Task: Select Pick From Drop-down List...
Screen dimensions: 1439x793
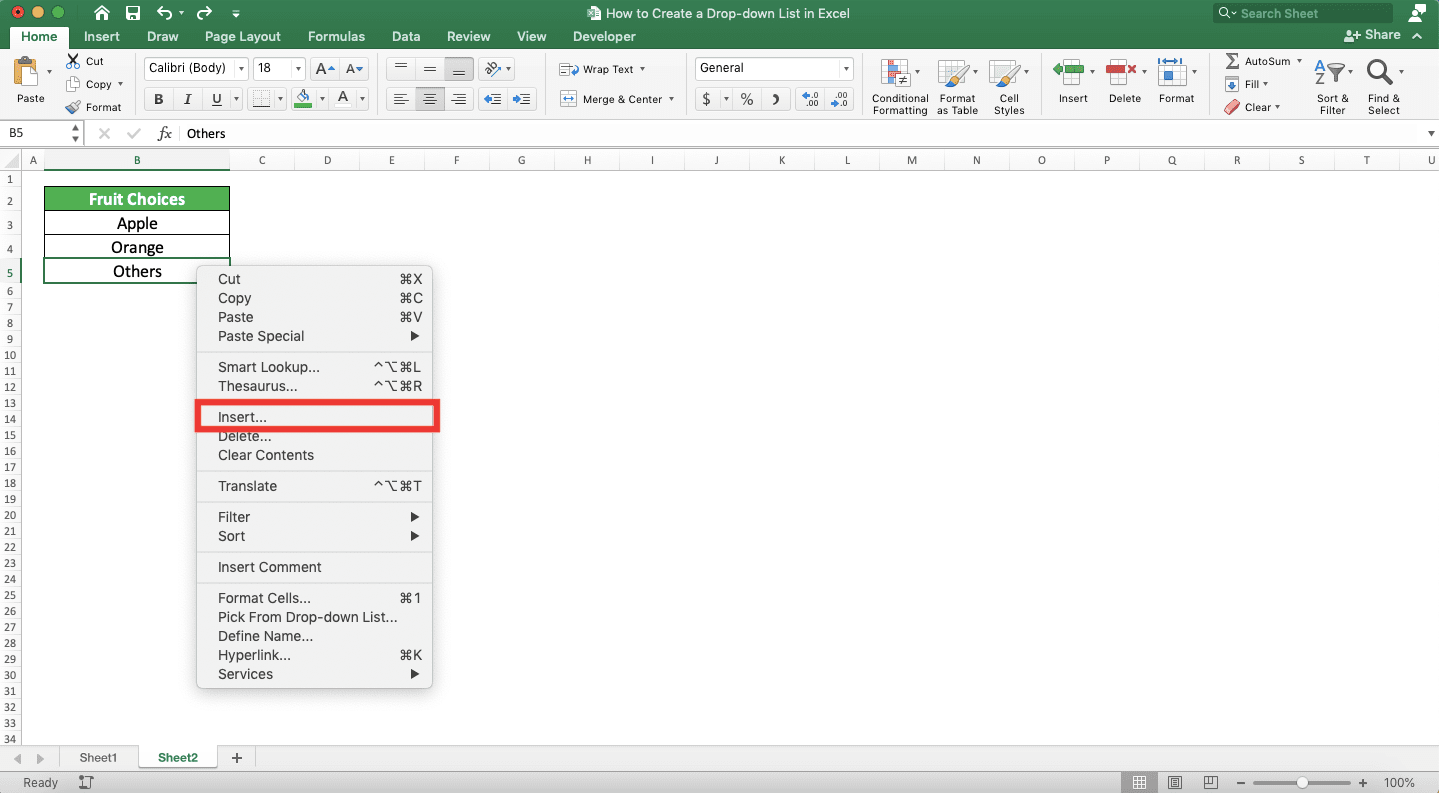Action: (x=314, y=617)
